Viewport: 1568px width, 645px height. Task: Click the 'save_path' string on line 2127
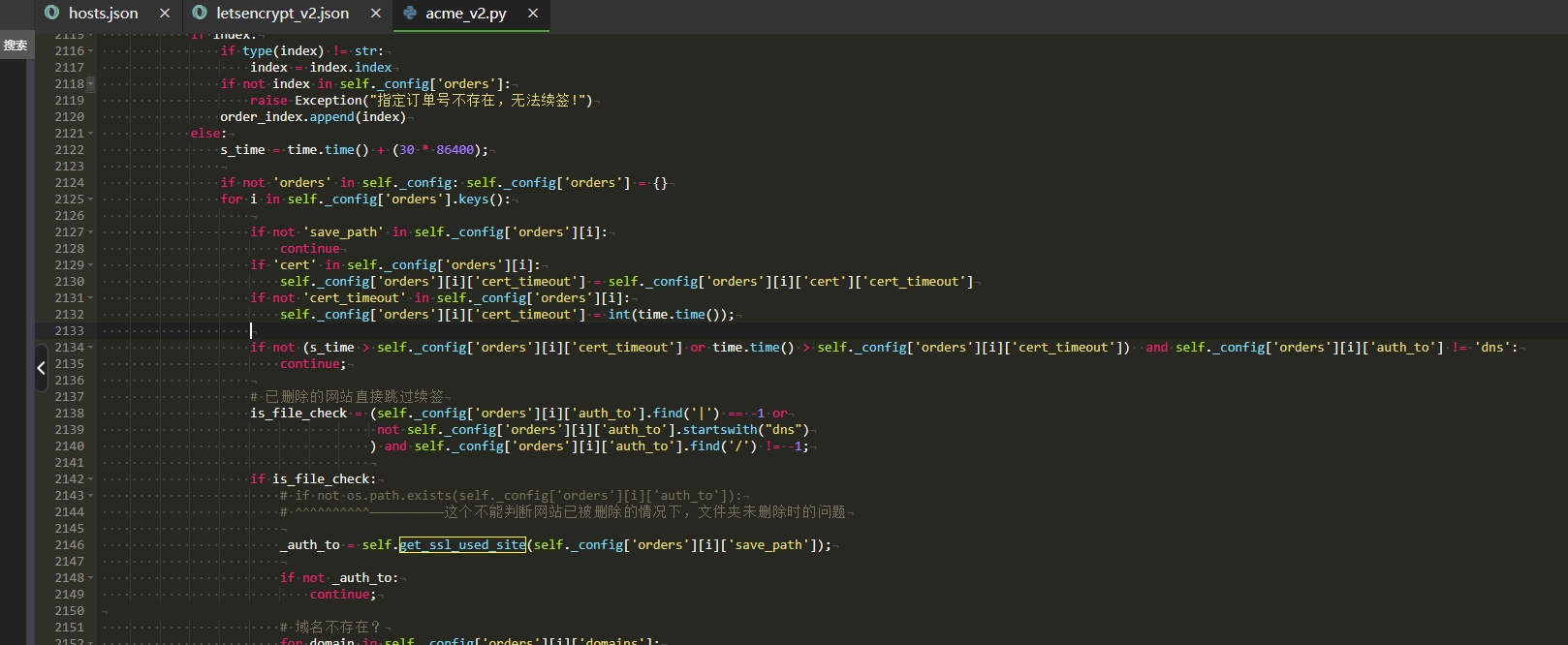click(x=343, y=232)
